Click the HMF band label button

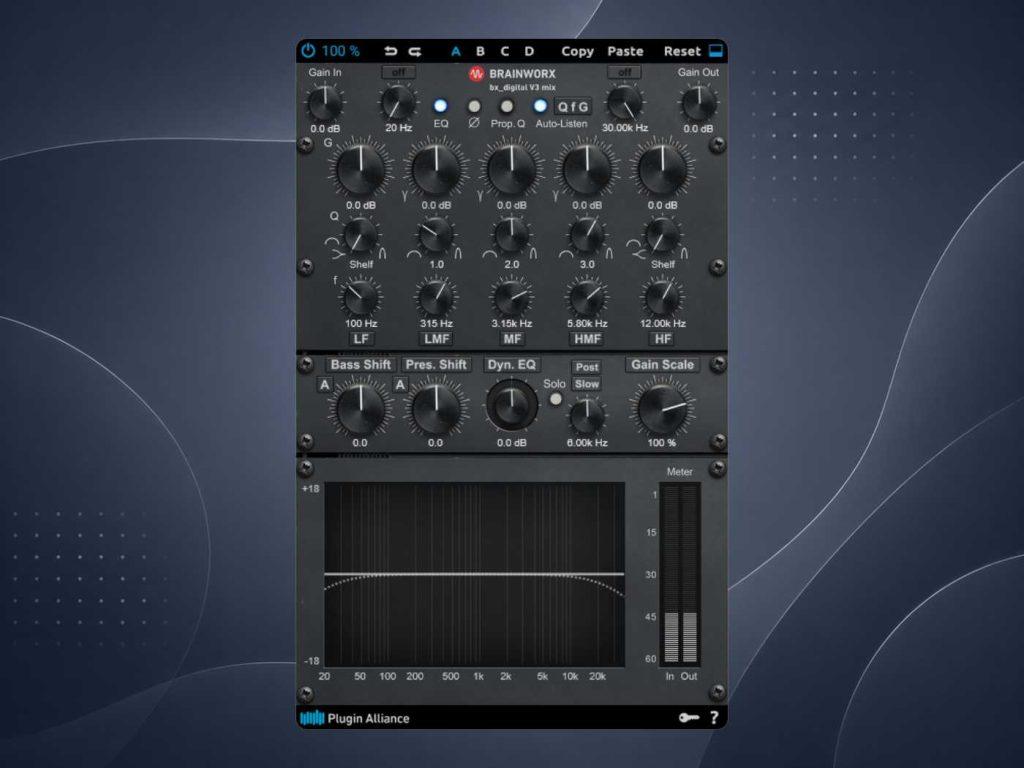587,339
